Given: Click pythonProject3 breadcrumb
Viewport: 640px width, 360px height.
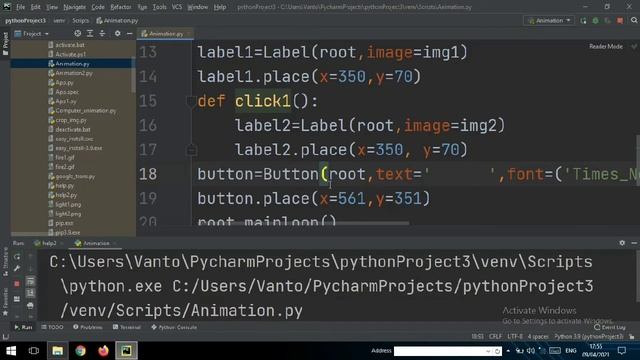Looking at the screenshot, I should click(x=26, y=20).
